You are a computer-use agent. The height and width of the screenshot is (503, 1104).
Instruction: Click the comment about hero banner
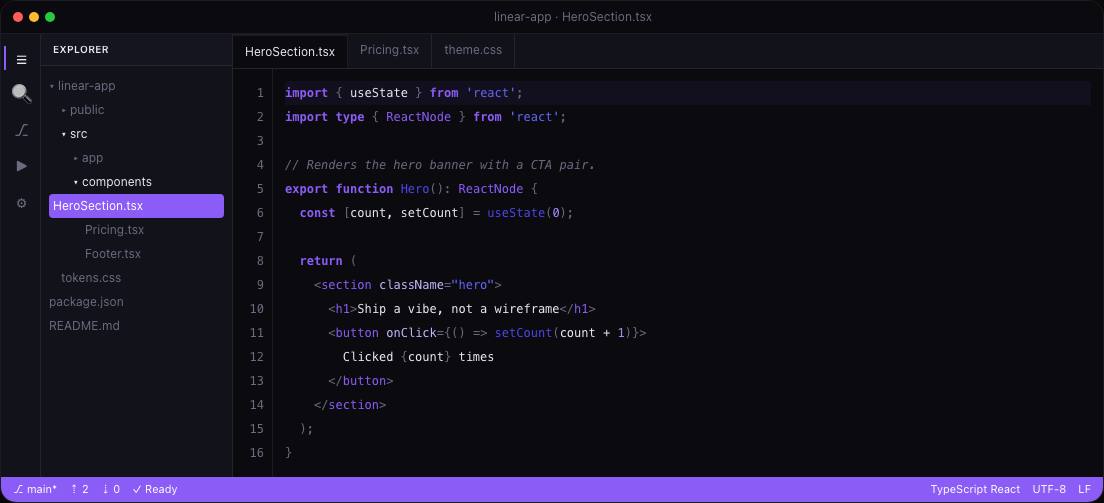(440, 165)
